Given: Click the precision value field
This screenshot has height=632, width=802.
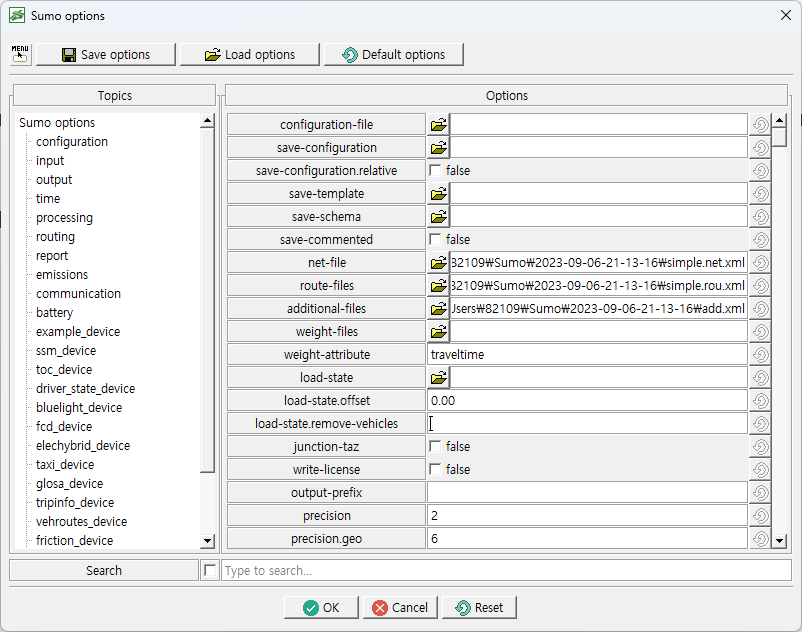Looking at the screenshot, I should 587,515.
